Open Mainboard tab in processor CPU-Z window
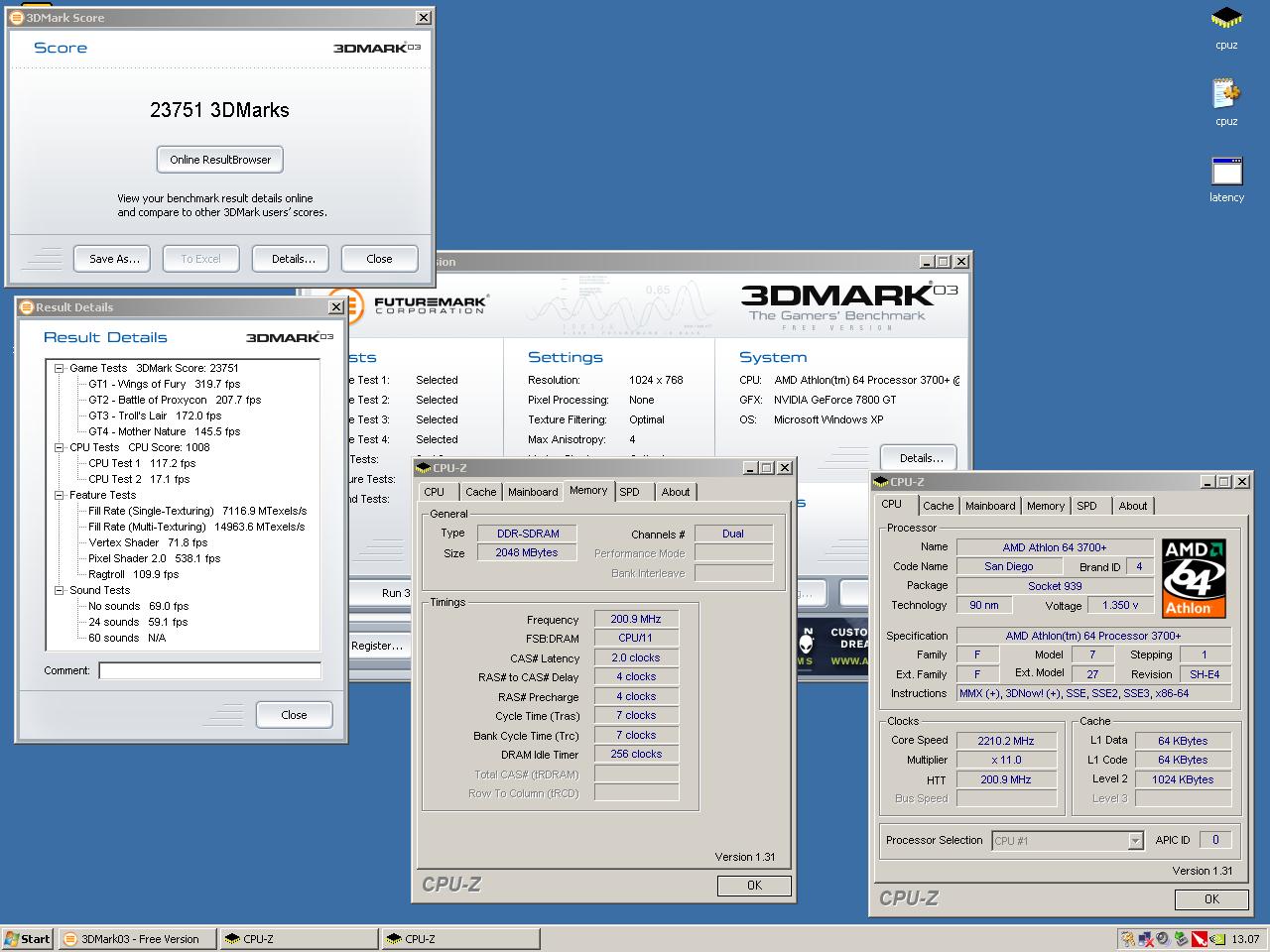The image size is (1270, 952). 990,506
